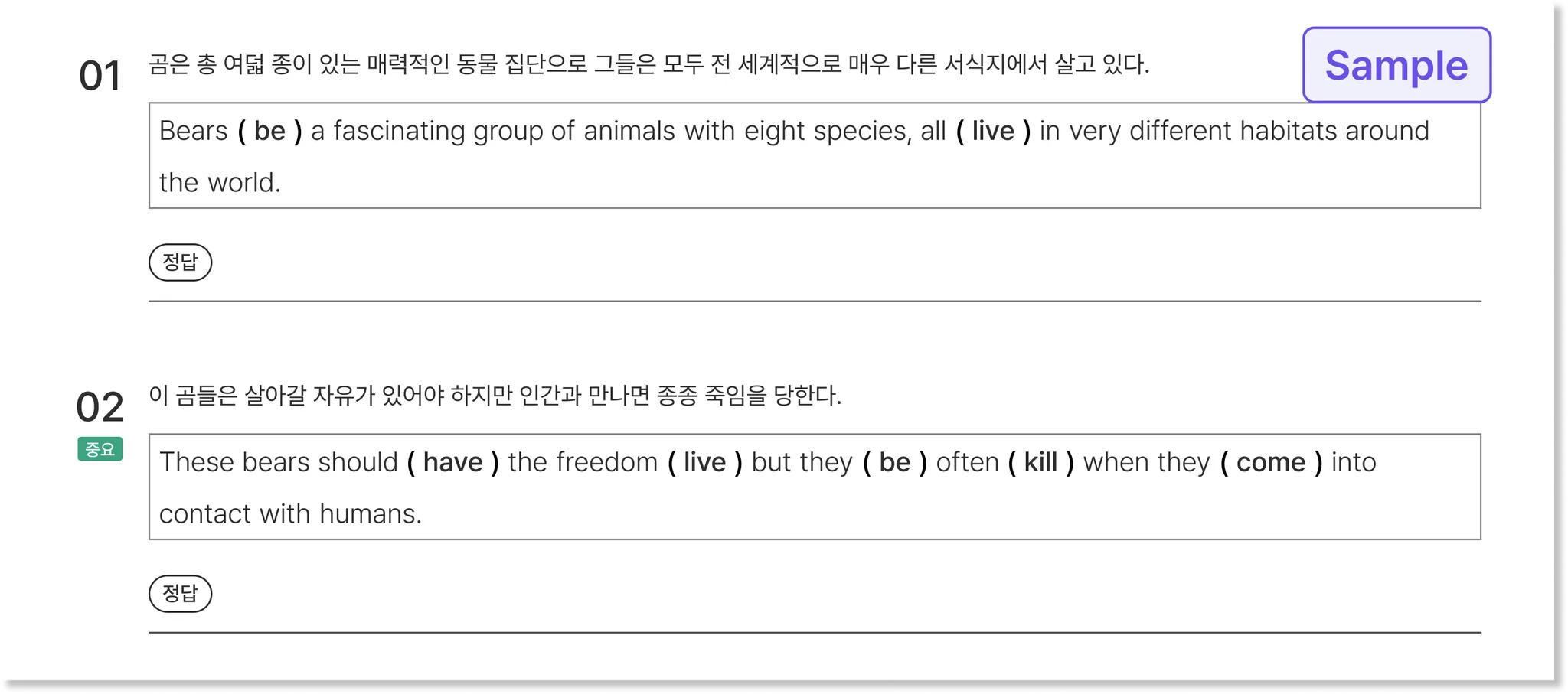Viewport: 1568px width, 694px height.
Task: Click the green 중요 tag
Action: [100, 449]
